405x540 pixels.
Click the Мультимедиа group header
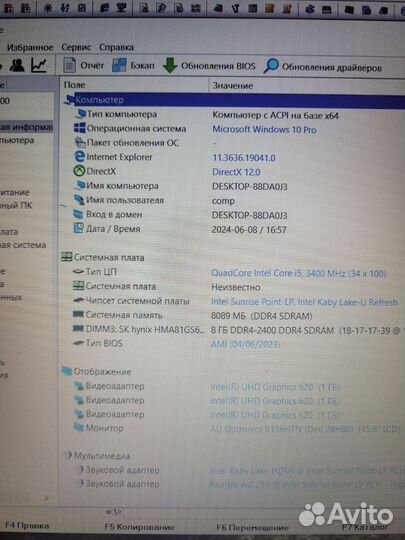pos(97,456)
